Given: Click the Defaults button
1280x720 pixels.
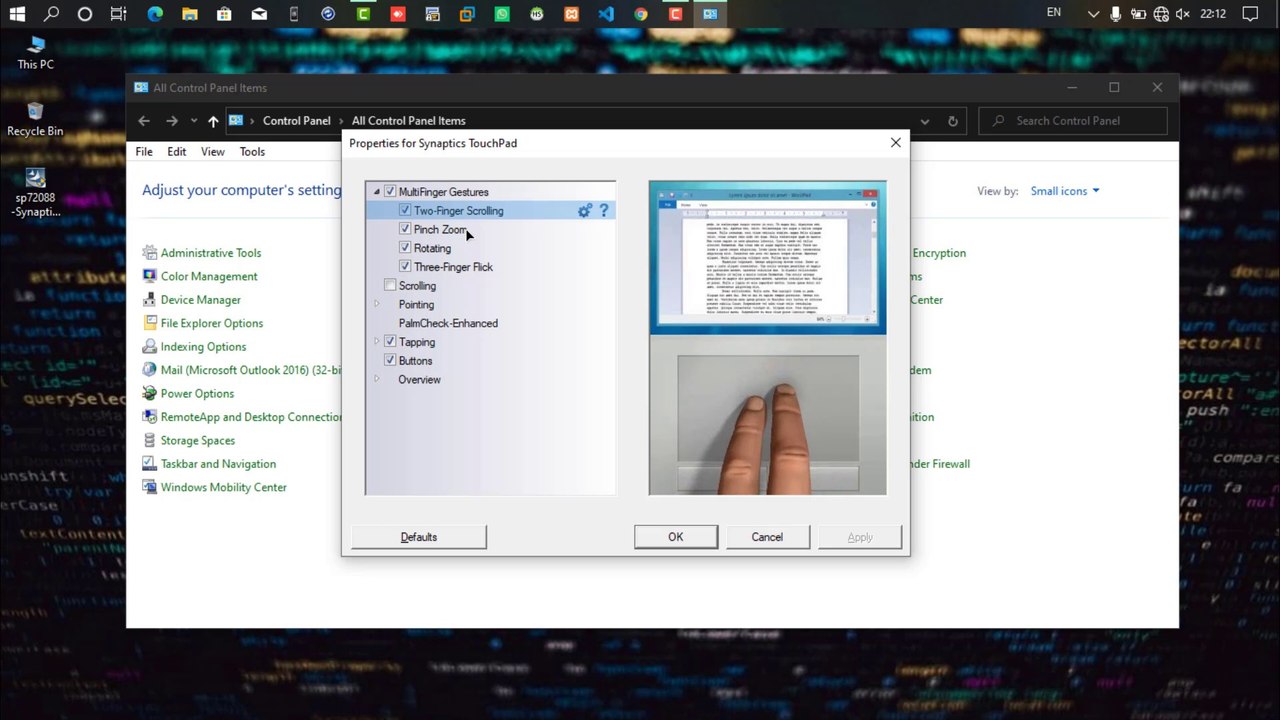Looking at the screenshot, I should click(x=419, y=537).
